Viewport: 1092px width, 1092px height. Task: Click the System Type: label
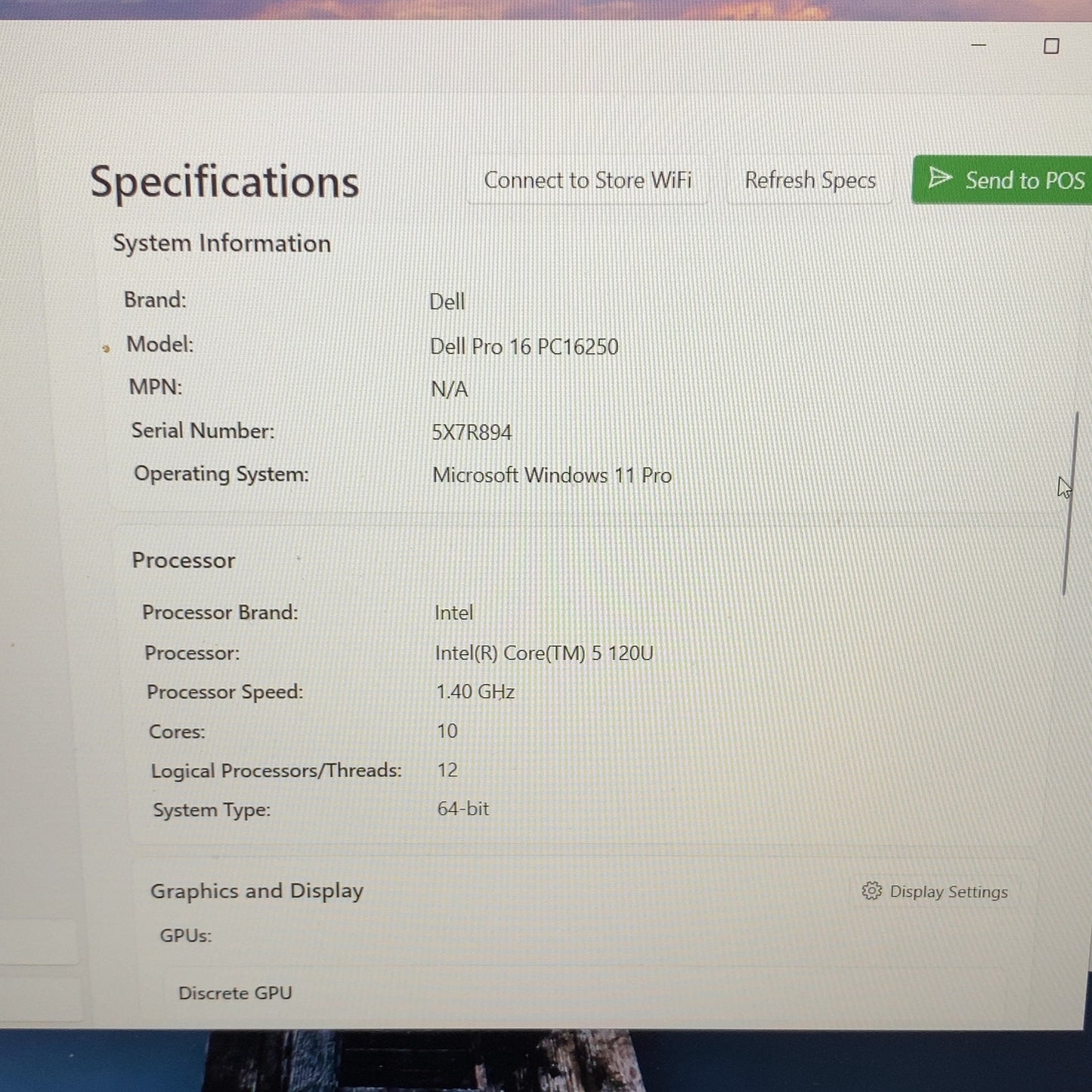click(x=212, y=810)
